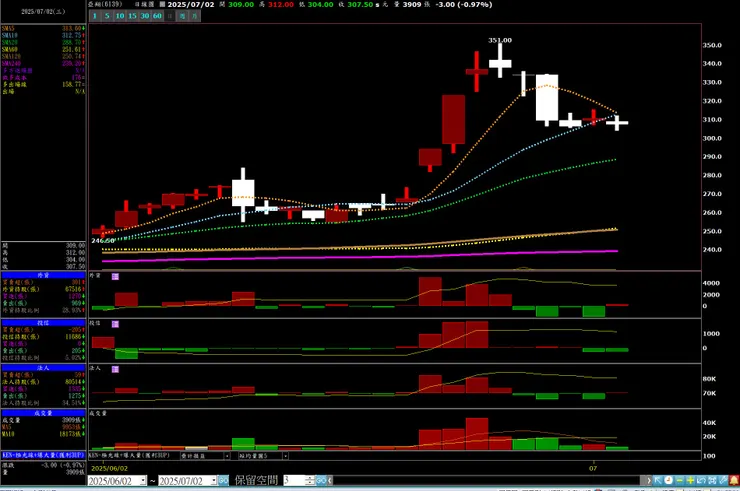Open settings icon in the 法人 indicator panel

point(115,369)
